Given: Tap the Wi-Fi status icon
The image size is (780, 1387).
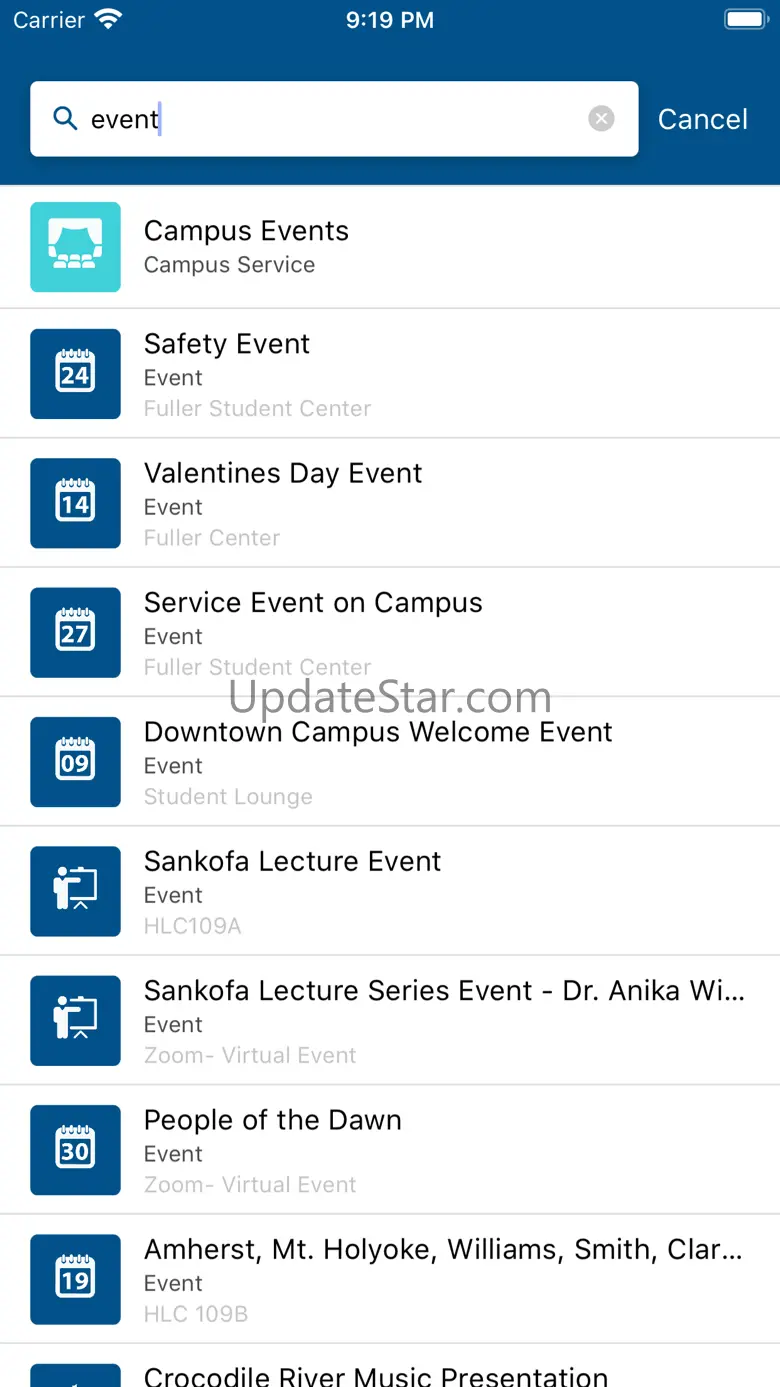Looking at the screenshot, I should pos(107,19).
